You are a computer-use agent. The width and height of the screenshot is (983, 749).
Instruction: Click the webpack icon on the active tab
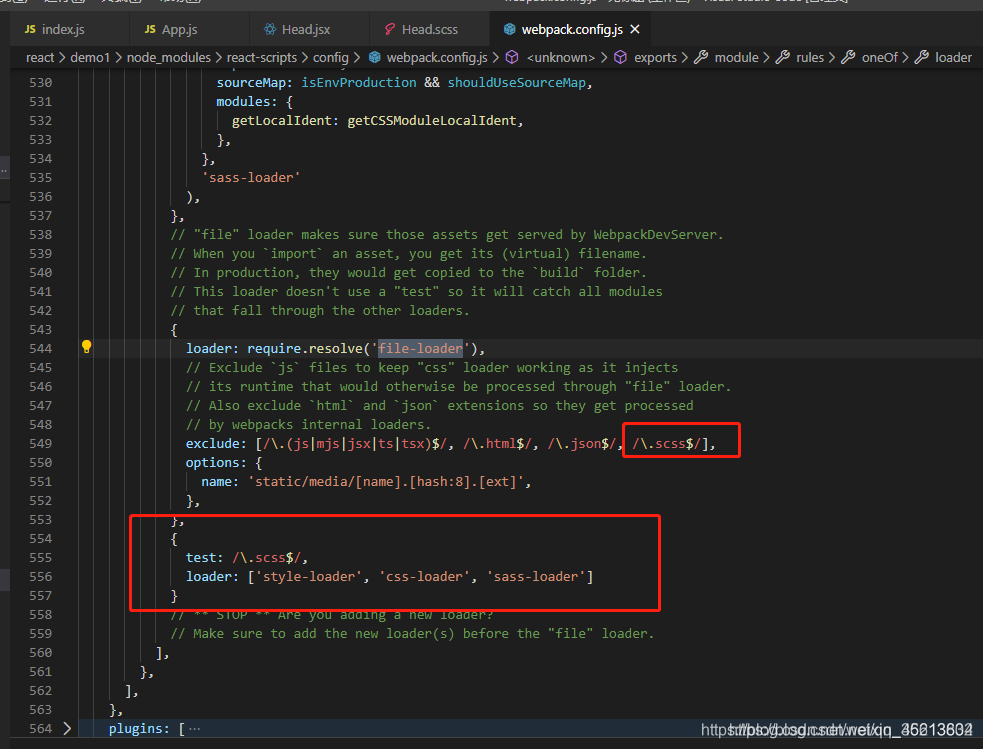tap(510, 29)
